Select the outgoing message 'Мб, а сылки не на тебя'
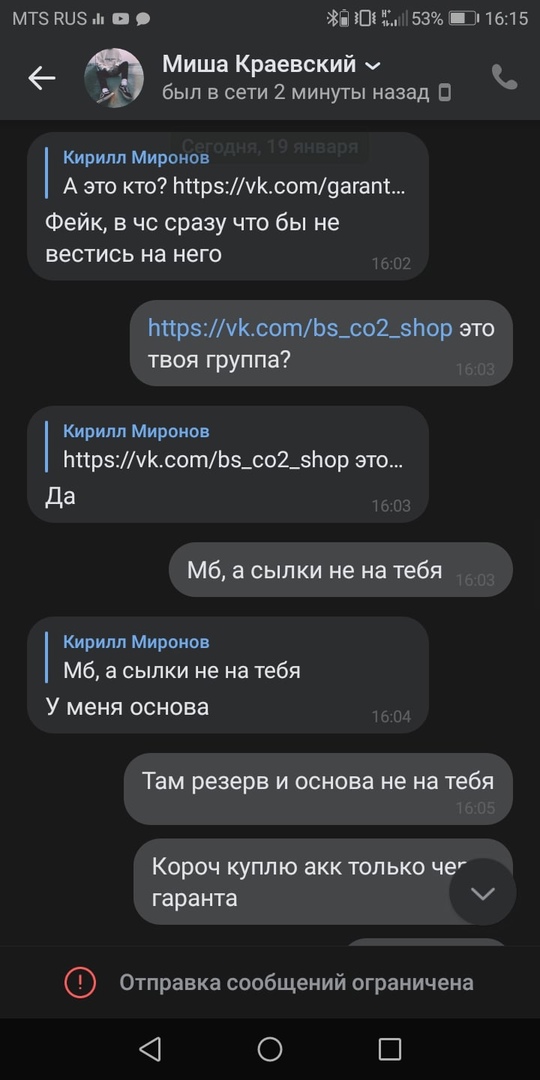This screenshot has width=540, height=1080. (x=341, y=570)
